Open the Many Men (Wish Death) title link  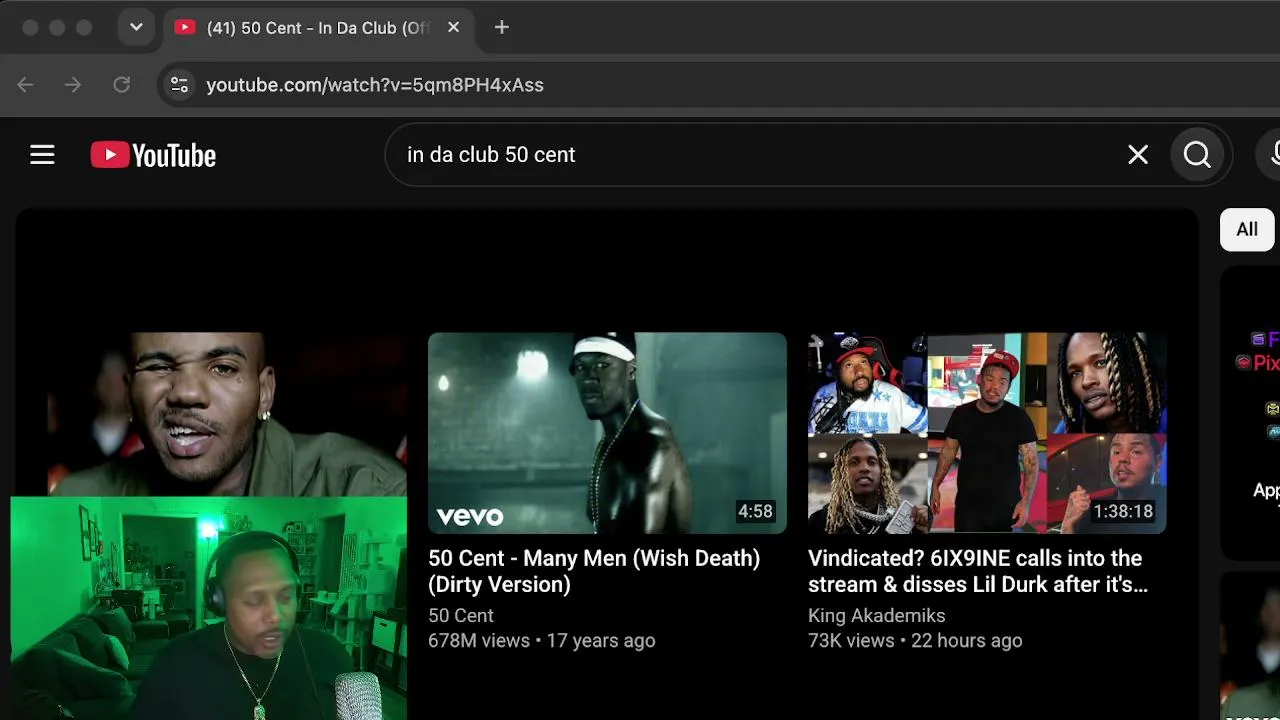click(594, 571)
